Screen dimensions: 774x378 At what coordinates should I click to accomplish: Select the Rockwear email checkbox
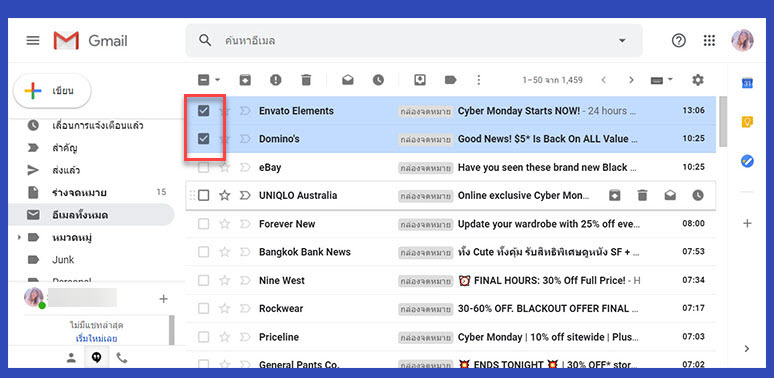click(x=203, y=309)
